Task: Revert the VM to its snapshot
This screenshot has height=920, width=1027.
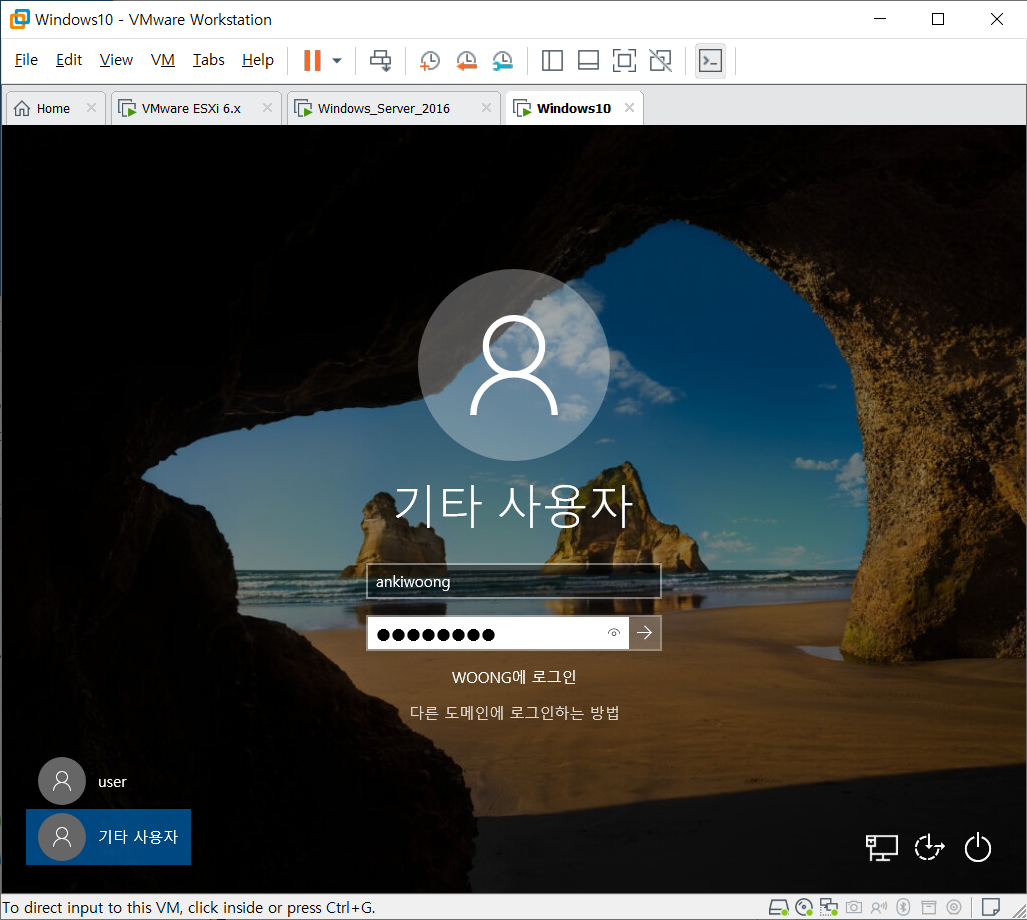Action: [x=466, y=61]
